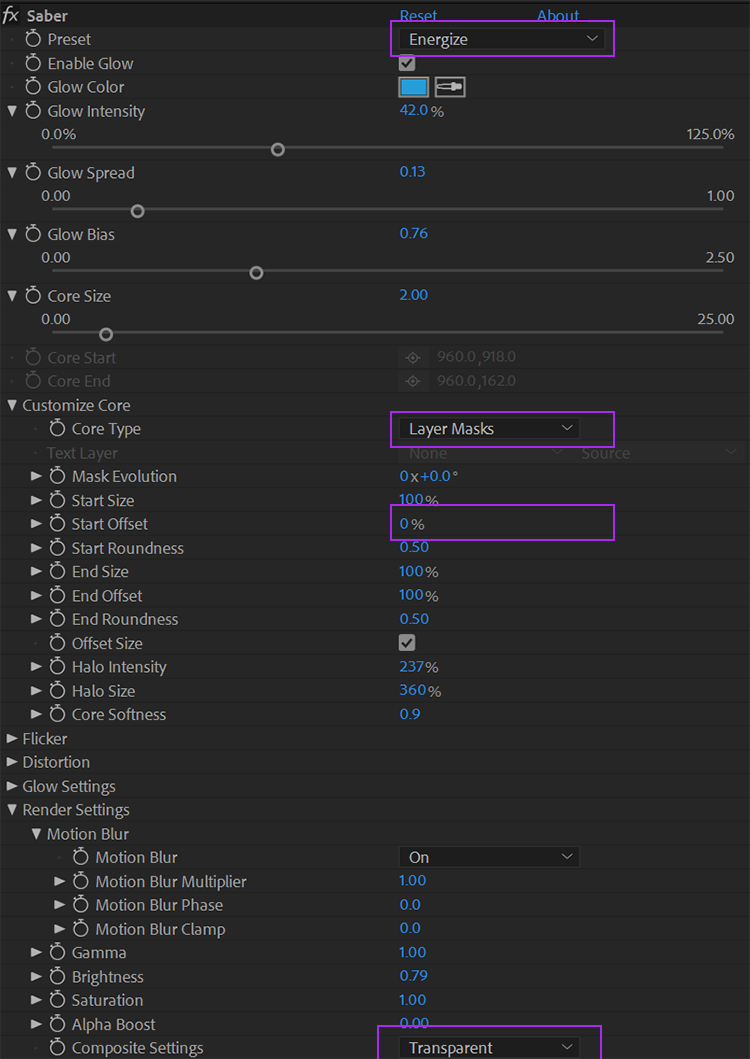The height and width of the screenshot is (1059, 750).
Task: Click the Start Offset stopwatch icon
Action: (x=57, y=524)
